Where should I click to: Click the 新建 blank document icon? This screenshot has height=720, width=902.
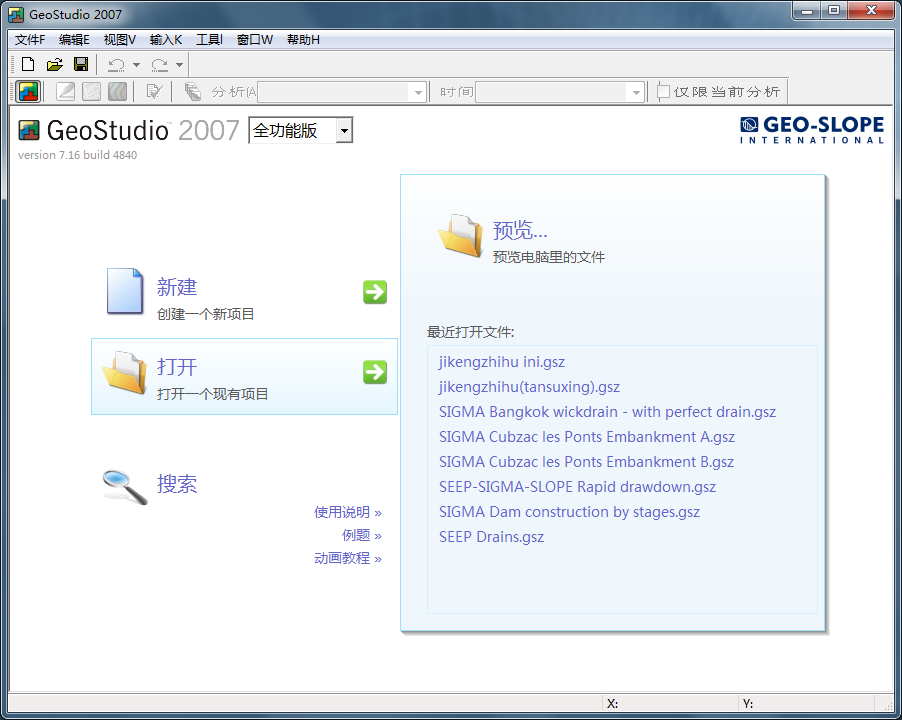(x=125, y=291)
